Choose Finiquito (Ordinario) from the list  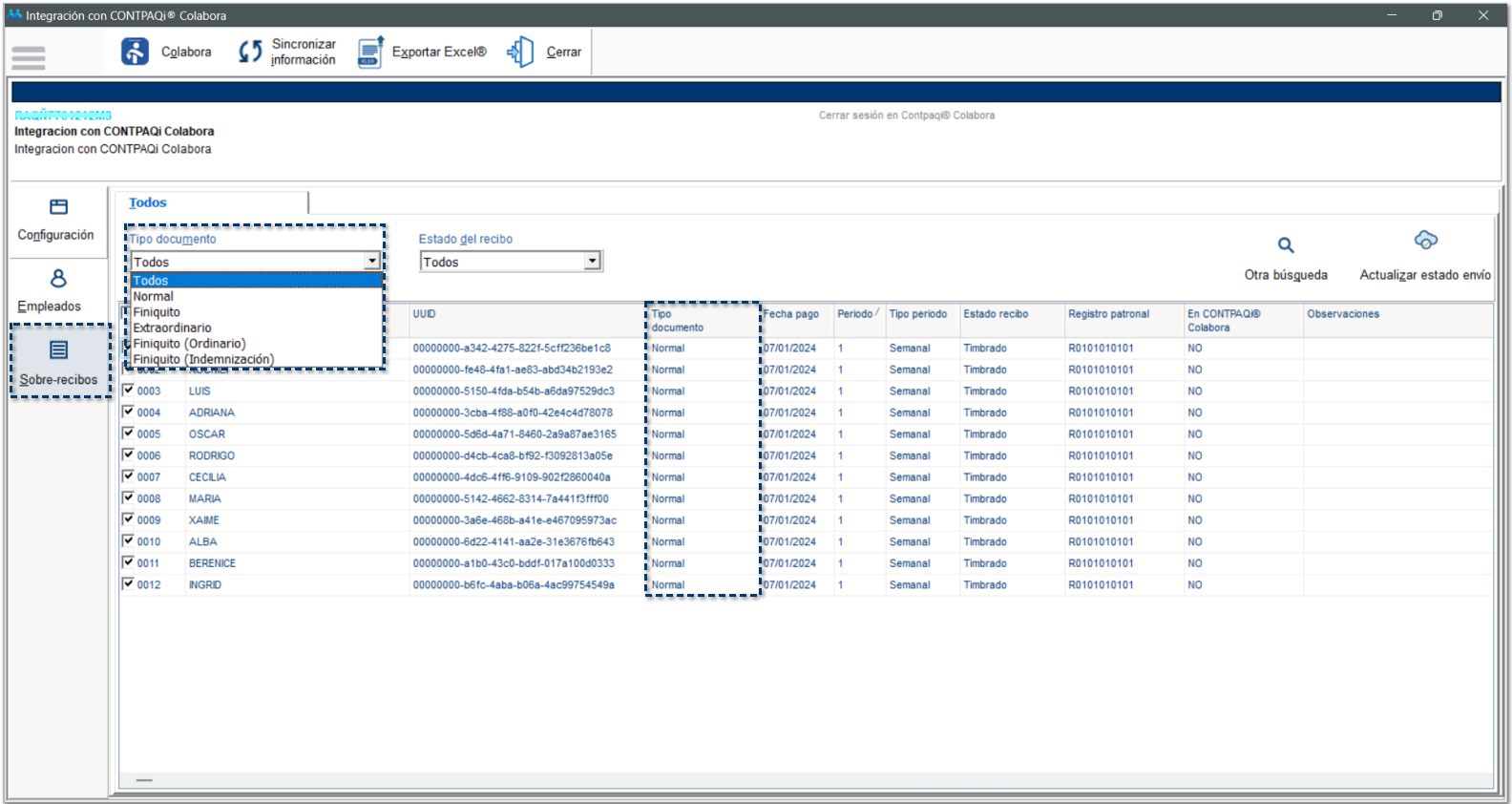coord(189,344)
